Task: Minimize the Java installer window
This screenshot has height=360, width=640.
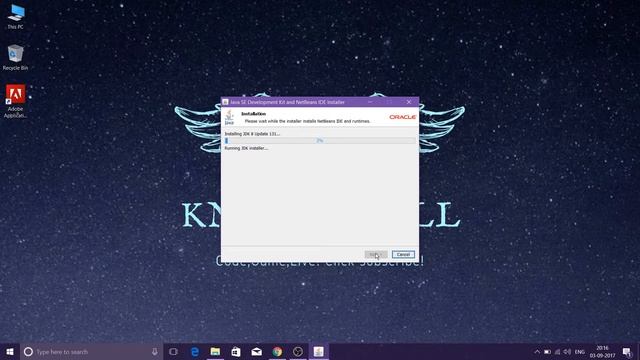Action: tap(370, 102)
